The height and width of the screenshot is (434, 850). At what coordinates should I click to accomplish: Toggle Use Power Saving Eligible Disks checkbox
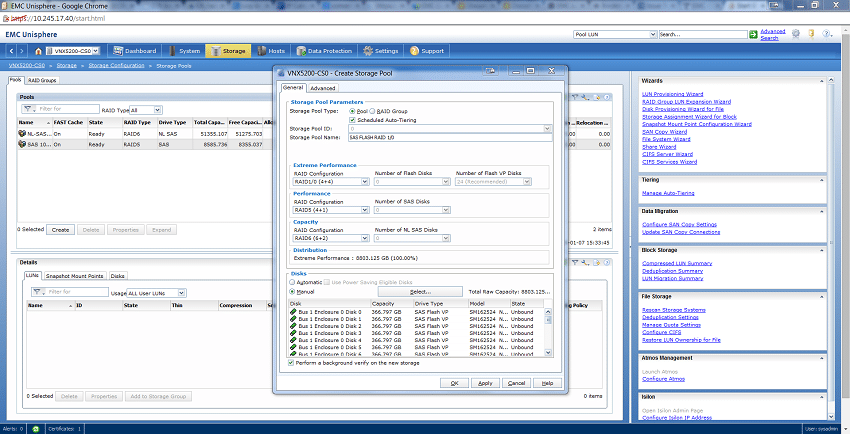327,282
